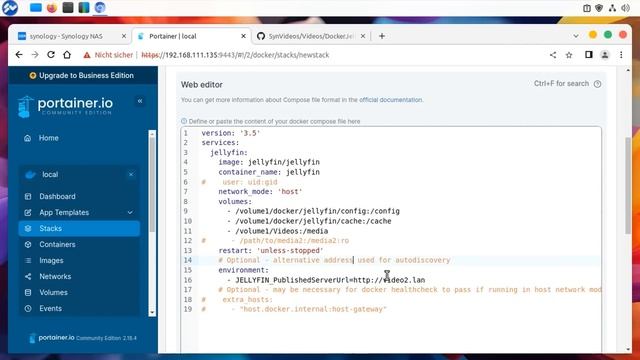
Task: Share this page from the address bar
Action: coord(553,55)
